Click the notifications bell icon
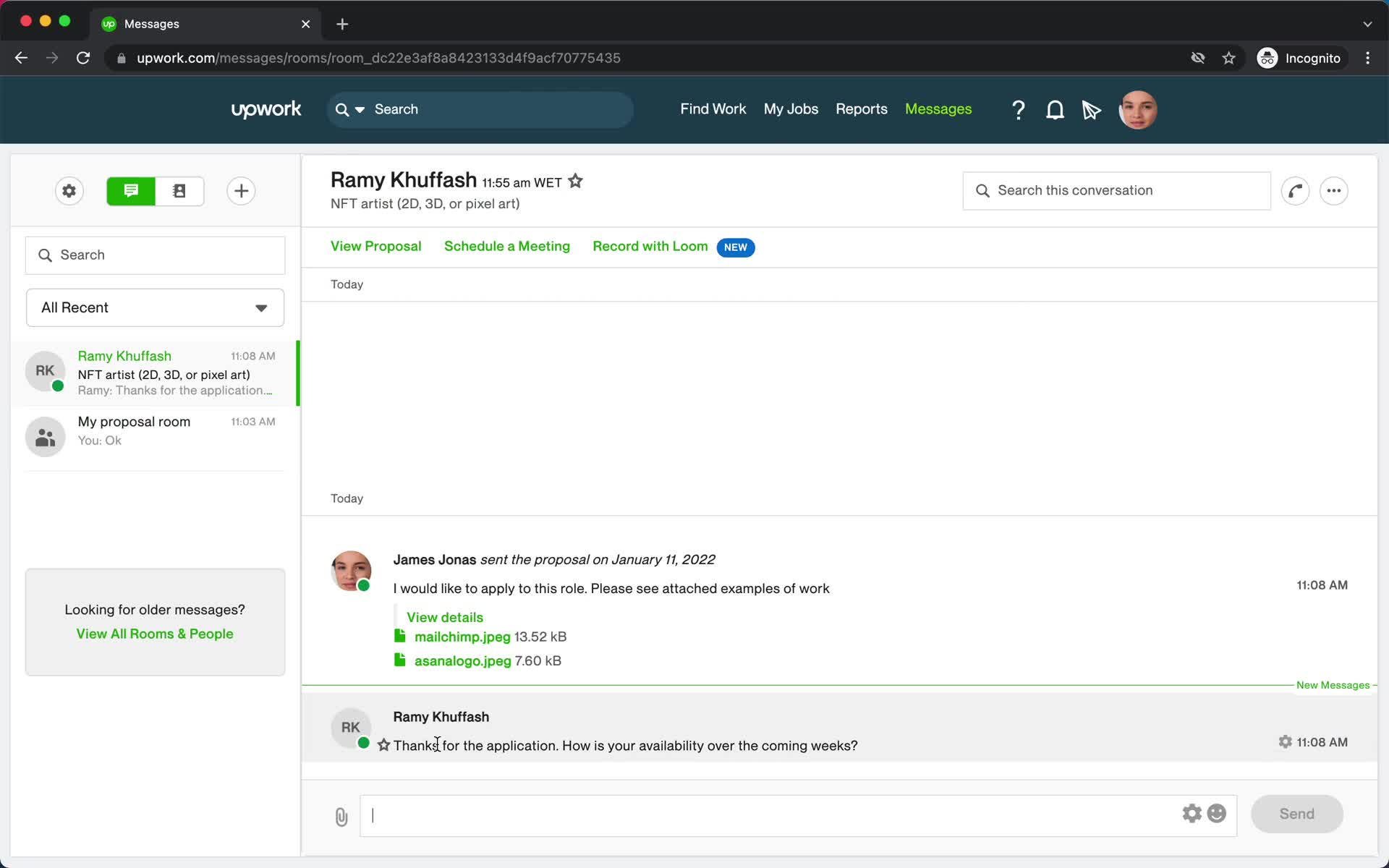The height and width of the screenshot is (868, 1389). click(x=1055, y=109)
